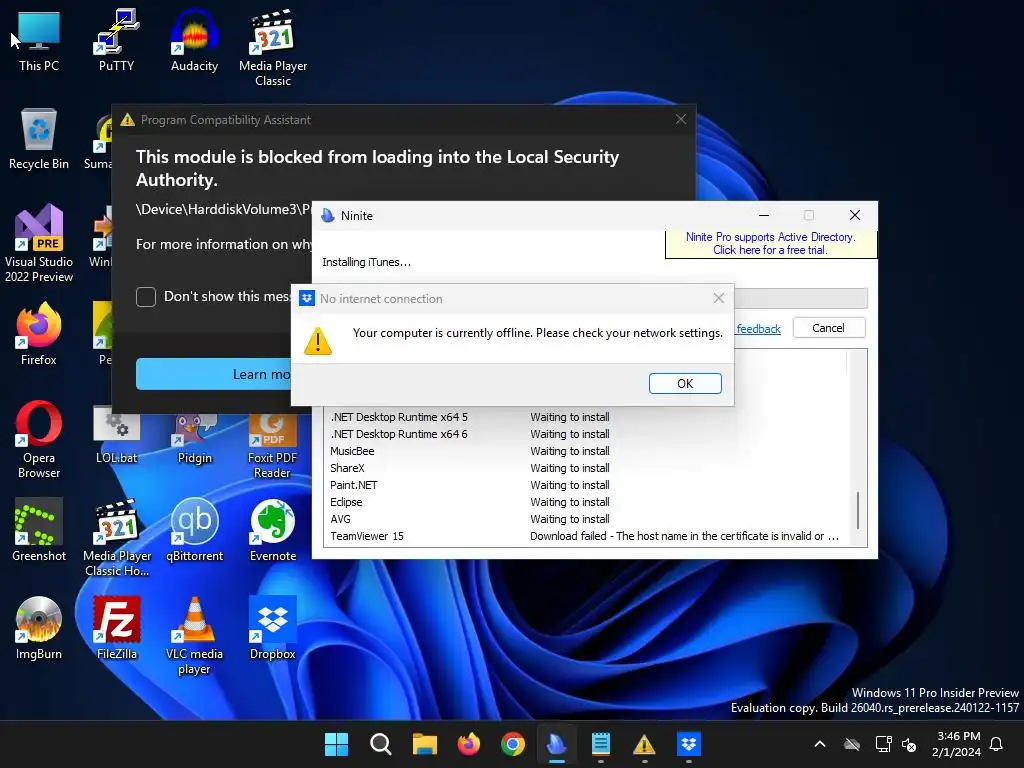Open the Pidgin desktop shortcut
This screenshot has width=1024, height=768.
pyautogui.click(x=194, y=435)
